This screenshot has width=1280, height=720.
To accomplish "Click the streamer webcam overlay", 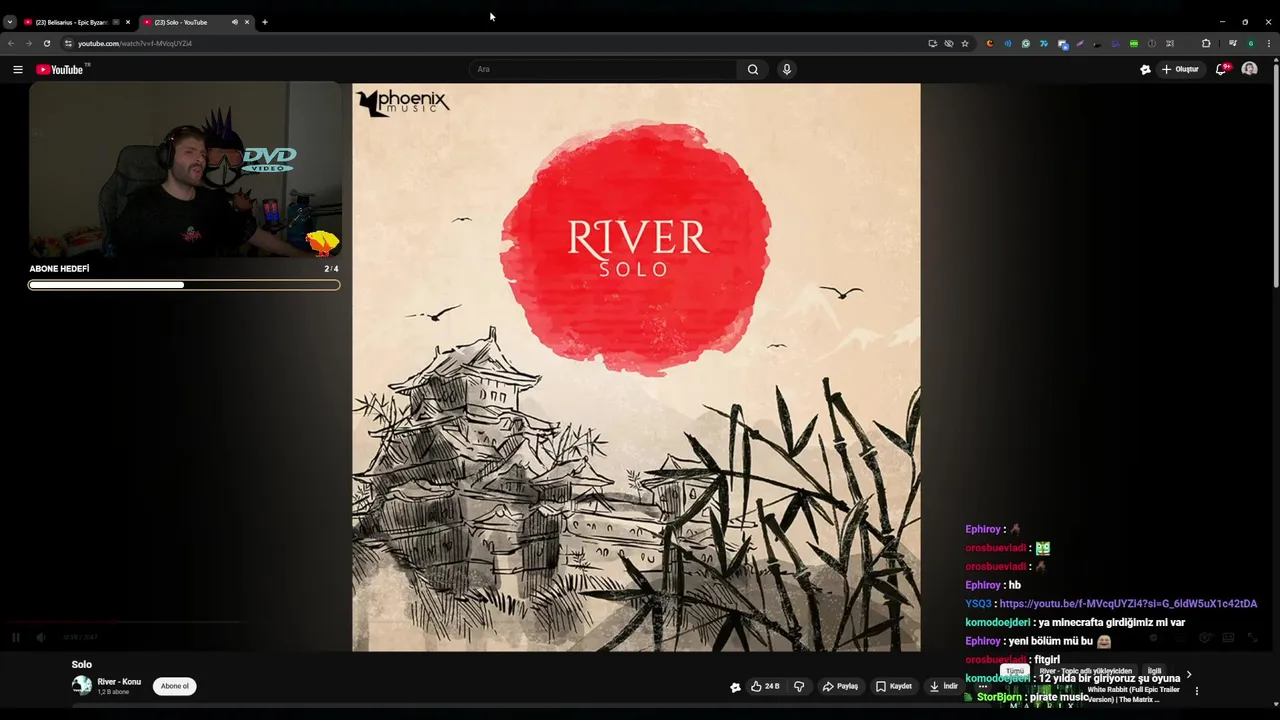I will pos(185,170).
